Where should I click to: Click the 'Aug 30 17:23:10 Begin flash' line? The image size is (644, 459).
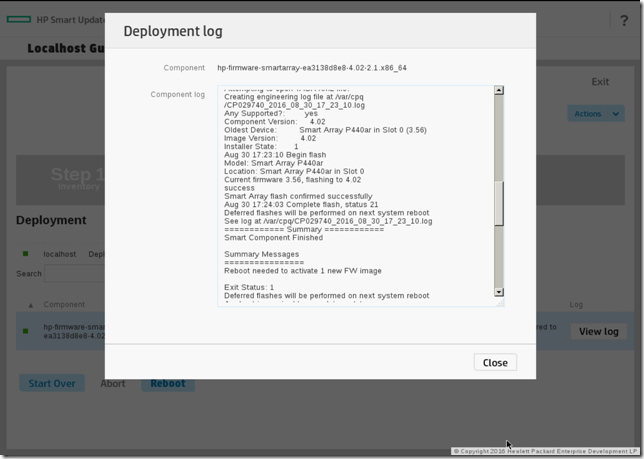point(275,155)
